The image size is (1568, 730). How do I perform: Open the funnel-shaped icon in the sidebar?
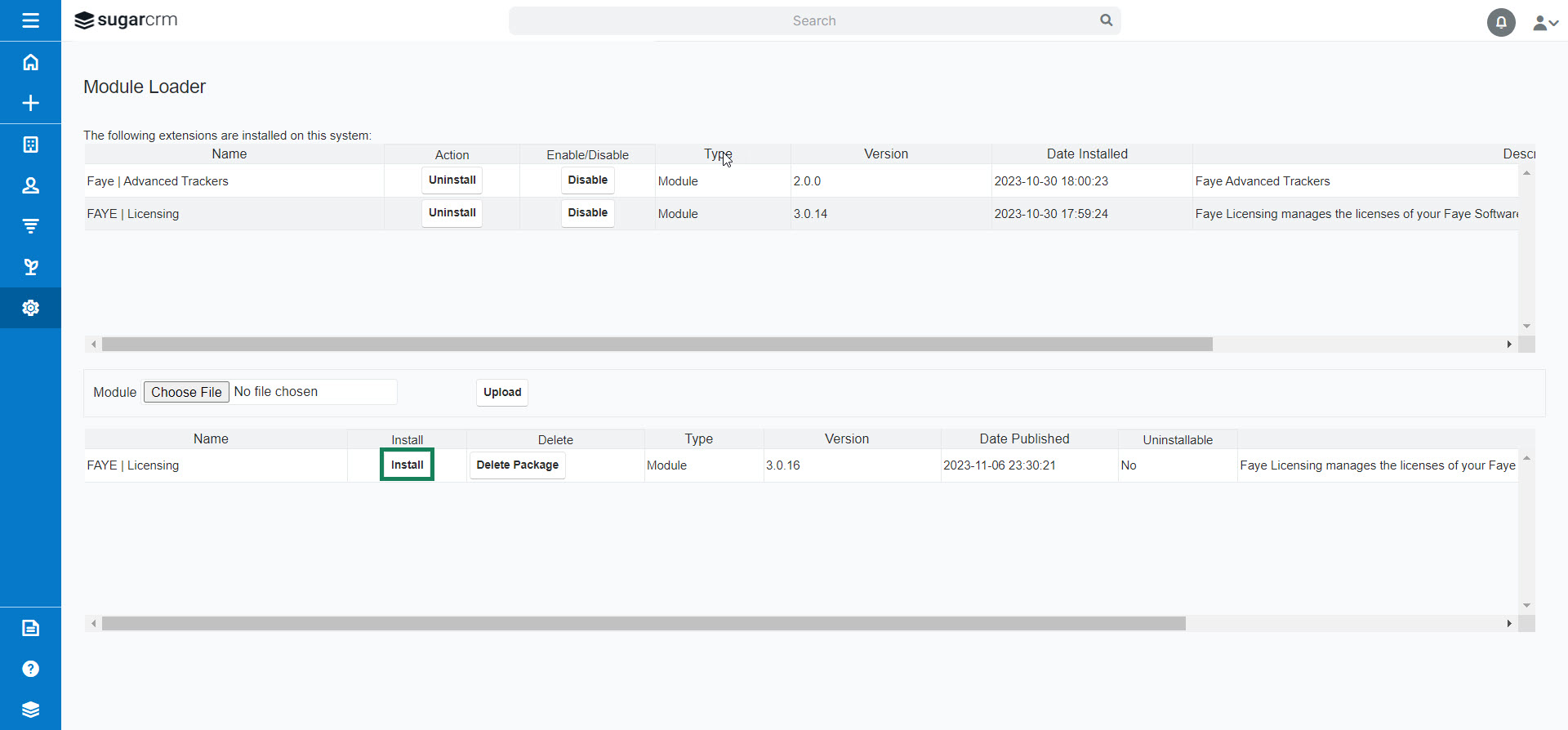coord(30,226)
